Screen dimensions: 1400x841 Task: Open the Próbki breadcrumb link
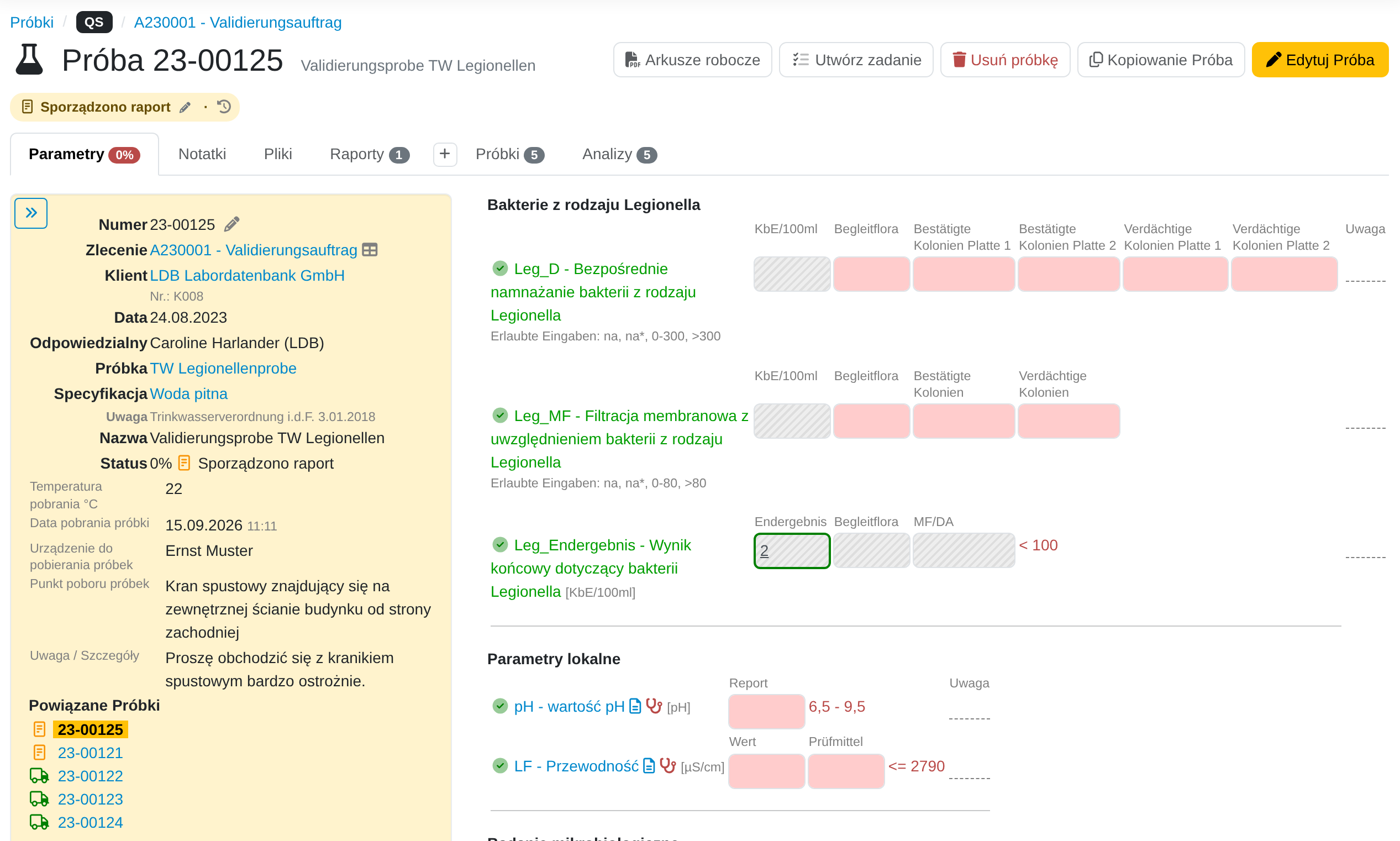(31, 22)
